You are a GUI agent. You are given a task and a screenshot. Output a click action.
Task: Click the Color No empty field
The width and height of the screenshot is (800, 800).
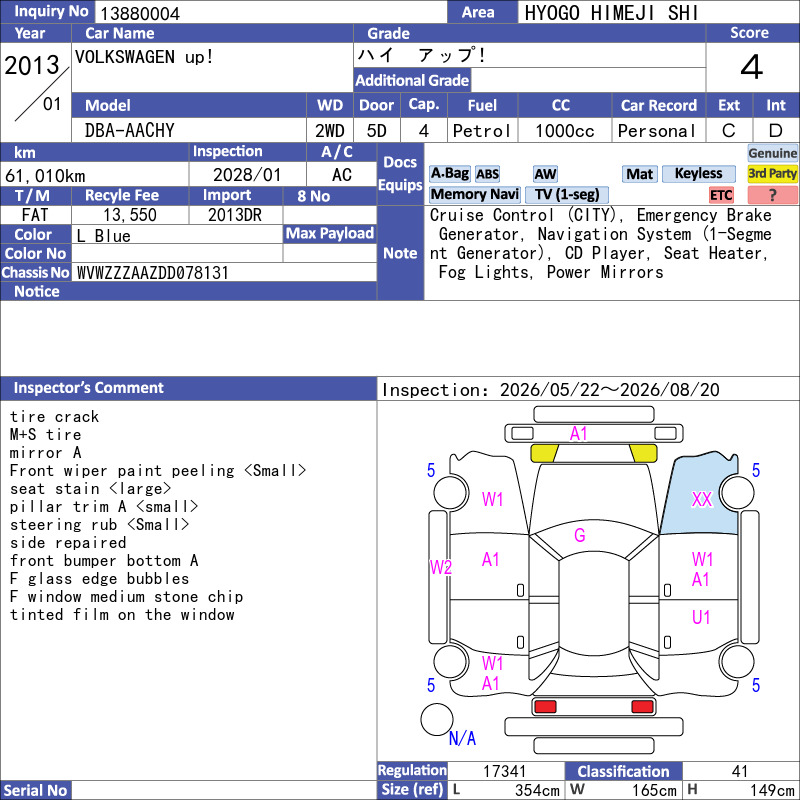[x=177, y=254]
